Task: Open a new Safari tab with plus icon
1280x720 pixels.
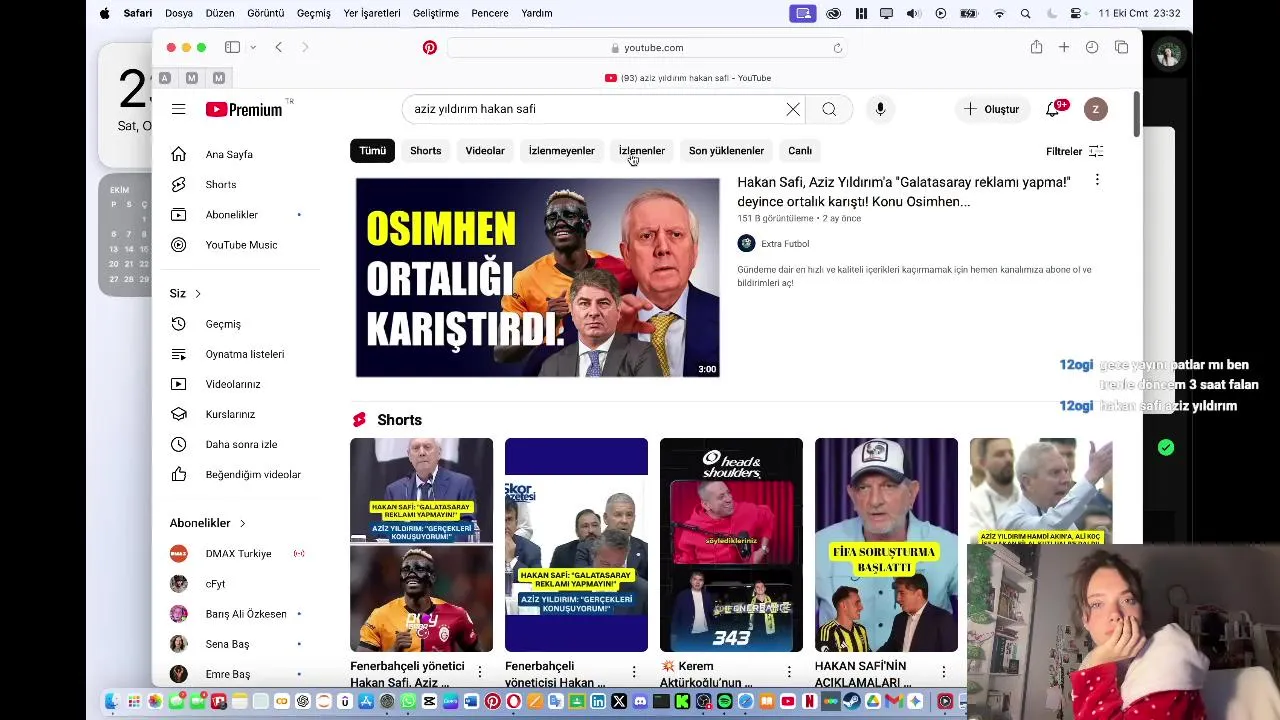Action: tap(1064, 47)
